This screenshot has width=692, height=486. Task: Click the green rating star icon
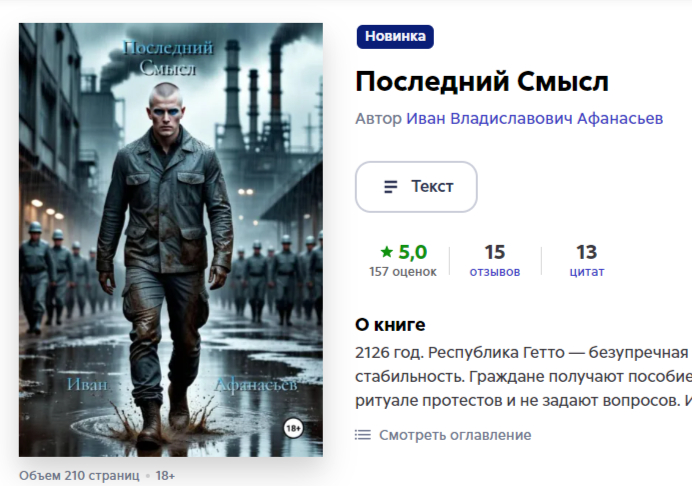(x=387, y=252)
